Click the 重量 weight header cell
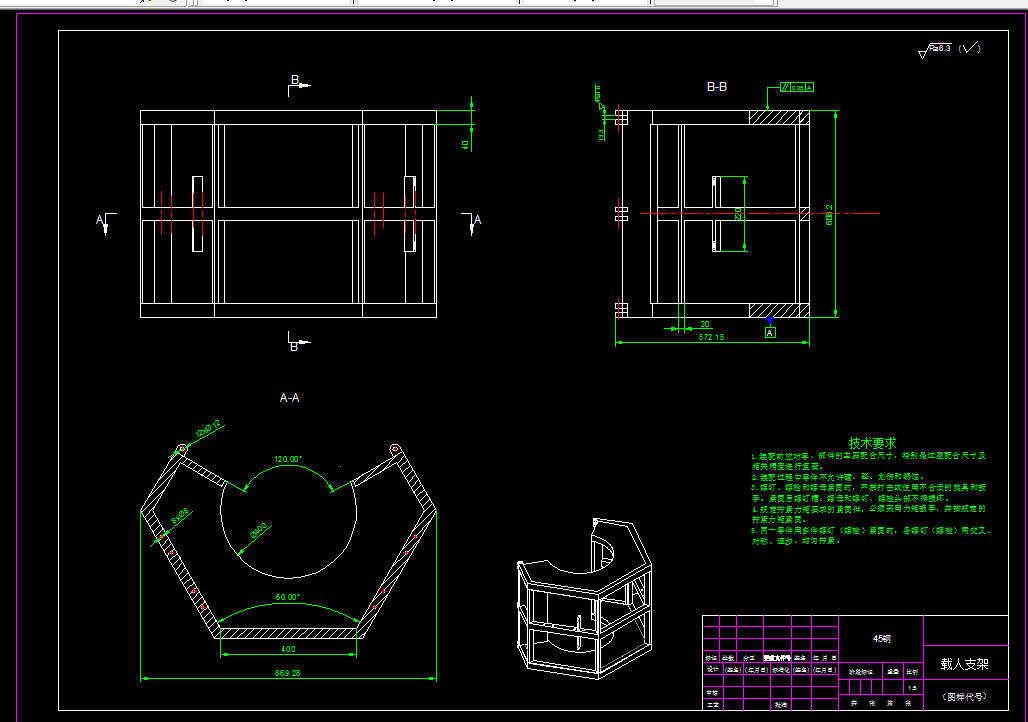1028x722 pixels. pos(893,672)
